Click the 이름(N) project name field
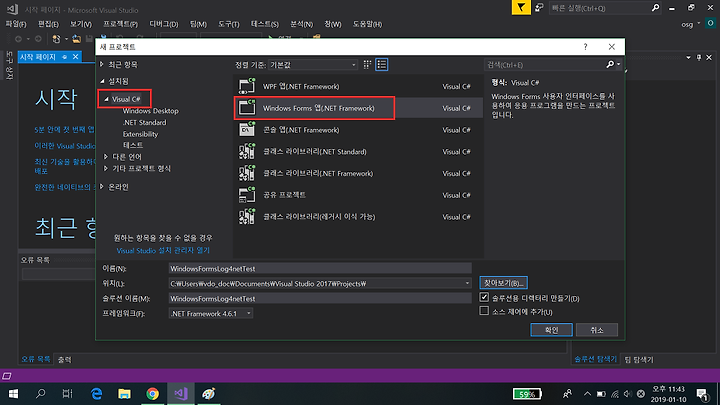The height and width of the screenshot is (405, 720). click(320, 269)
